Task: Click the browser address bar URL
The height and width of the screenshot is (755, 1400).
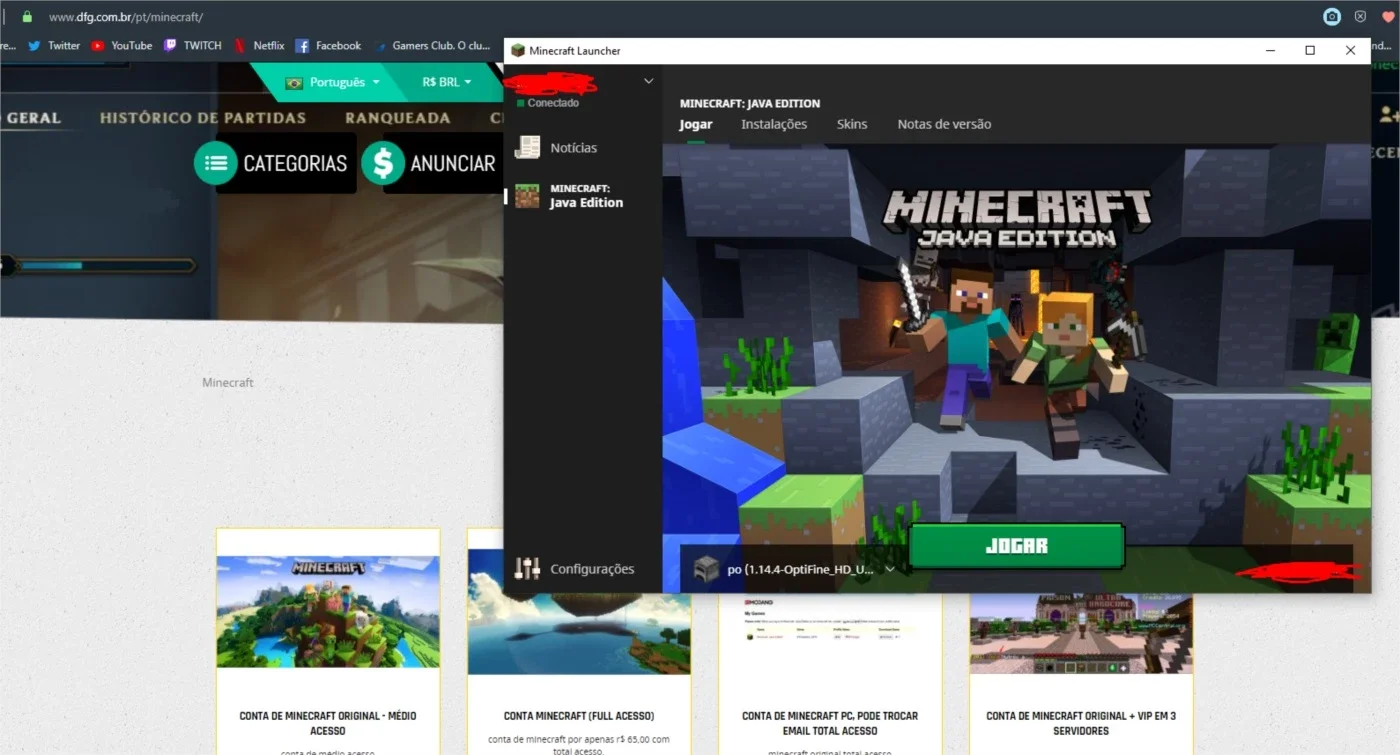Action: point(126,17)
